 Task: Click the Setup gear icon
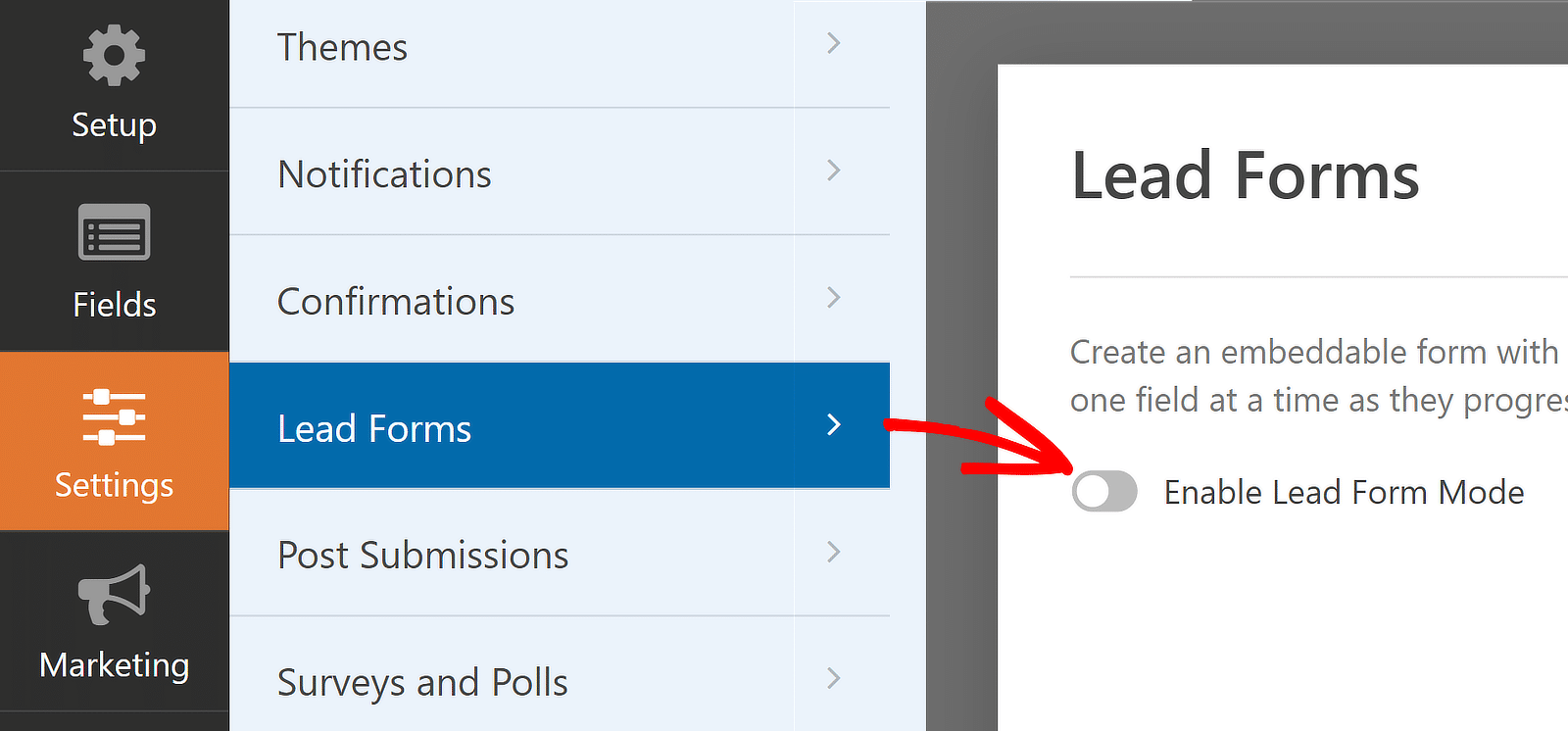click(x=114, y=55)
